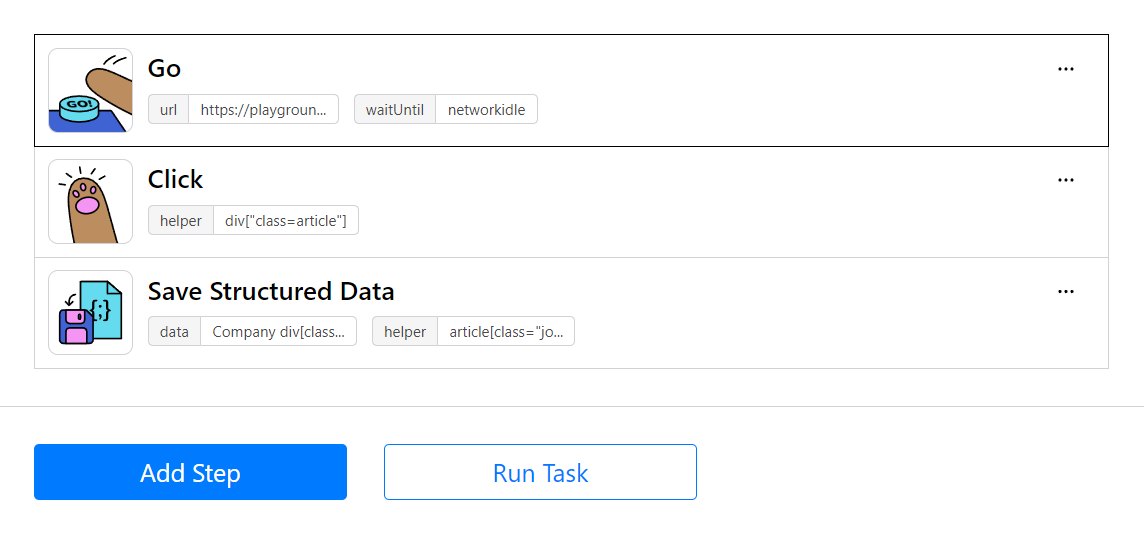Viewport: 1144px width, 534px height.
Task: Click the Save Structured Data floppy icon
Action: pos(90,312)
